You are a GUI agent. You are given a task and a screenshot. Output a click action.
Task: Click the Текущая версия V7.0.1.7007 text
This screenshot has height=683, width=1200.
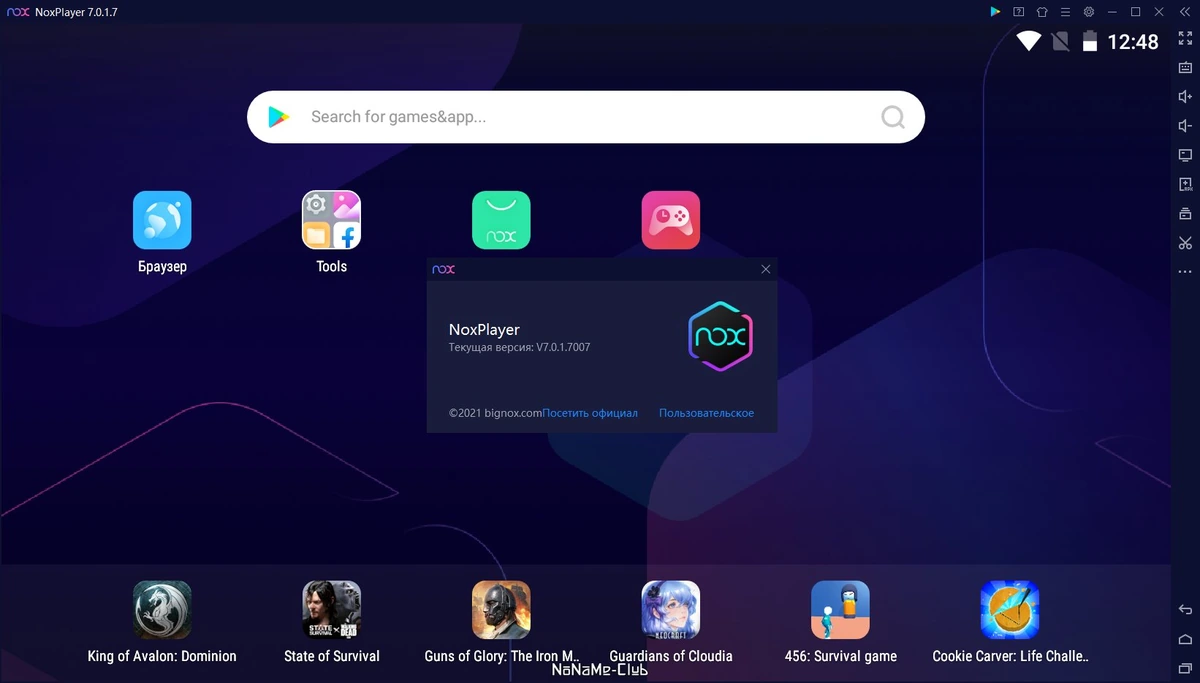point(519,347)
